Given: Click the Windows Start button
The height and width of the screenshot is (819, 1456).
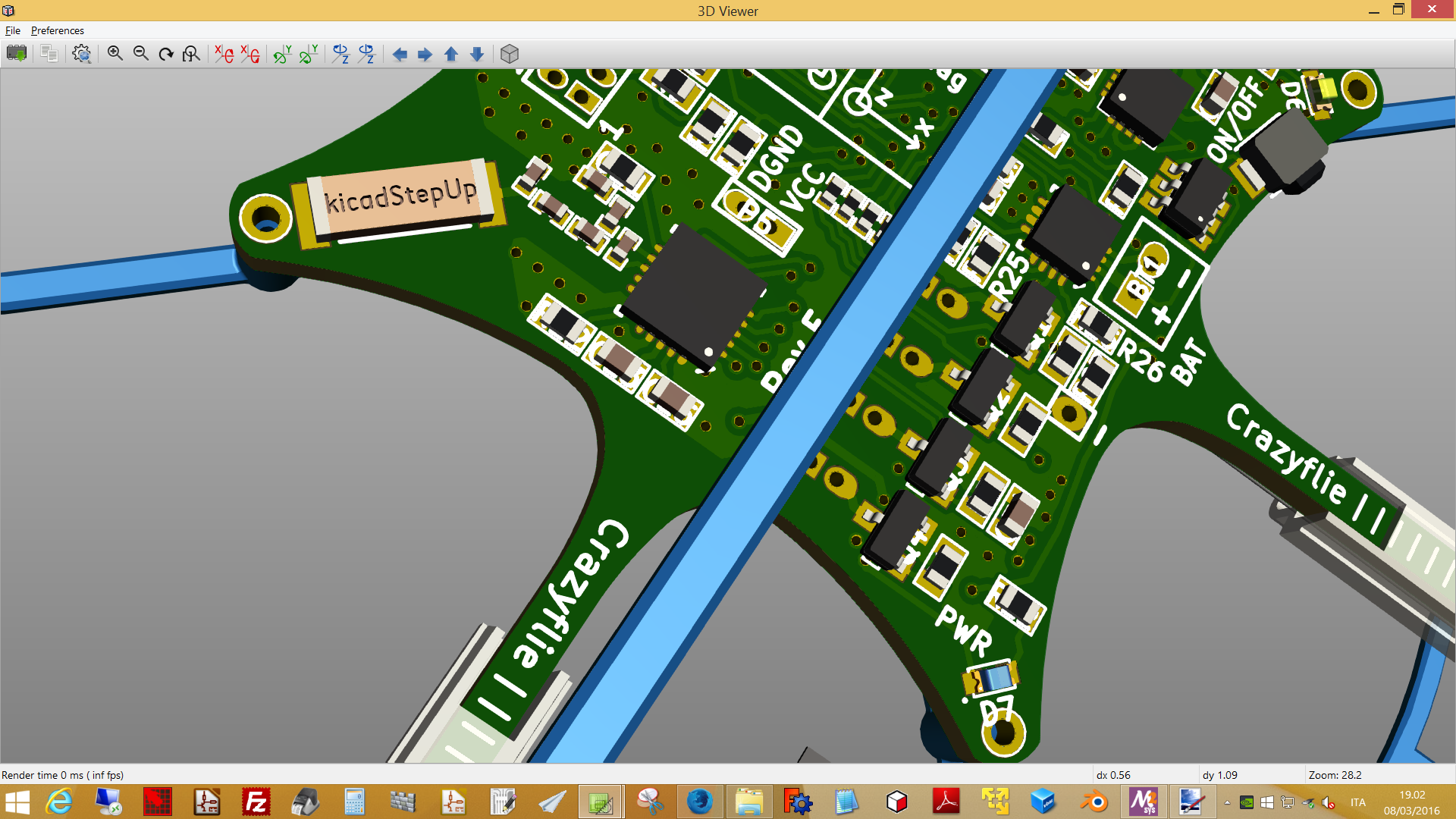Looking at the screenshot, I should (x=17, y=802).
